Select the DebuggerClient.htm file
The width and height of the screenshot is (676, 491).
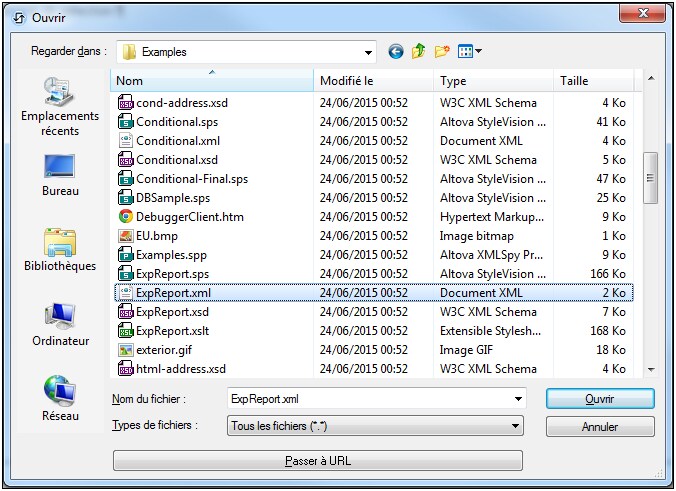[x=189, y=217]
